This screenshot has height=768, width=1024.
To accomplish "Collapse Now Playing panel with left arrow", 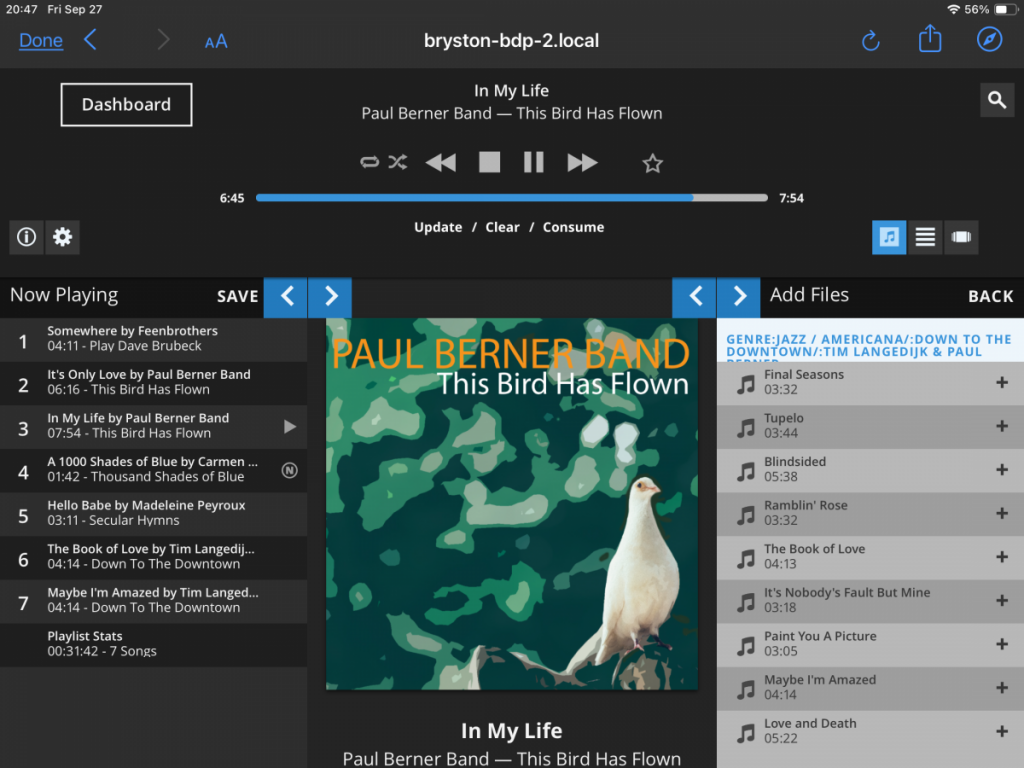I will click(286, 297).
